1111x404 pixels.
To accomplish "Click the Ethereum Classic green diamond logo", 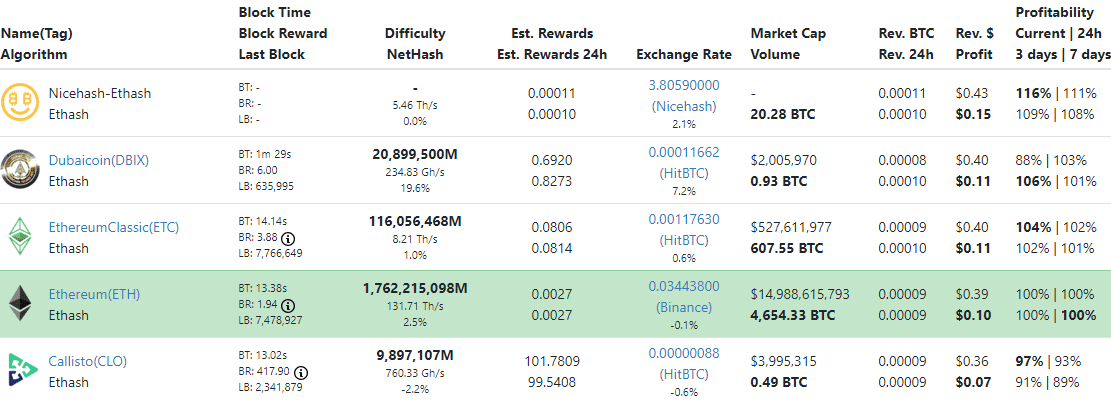I will pos(21,237).
